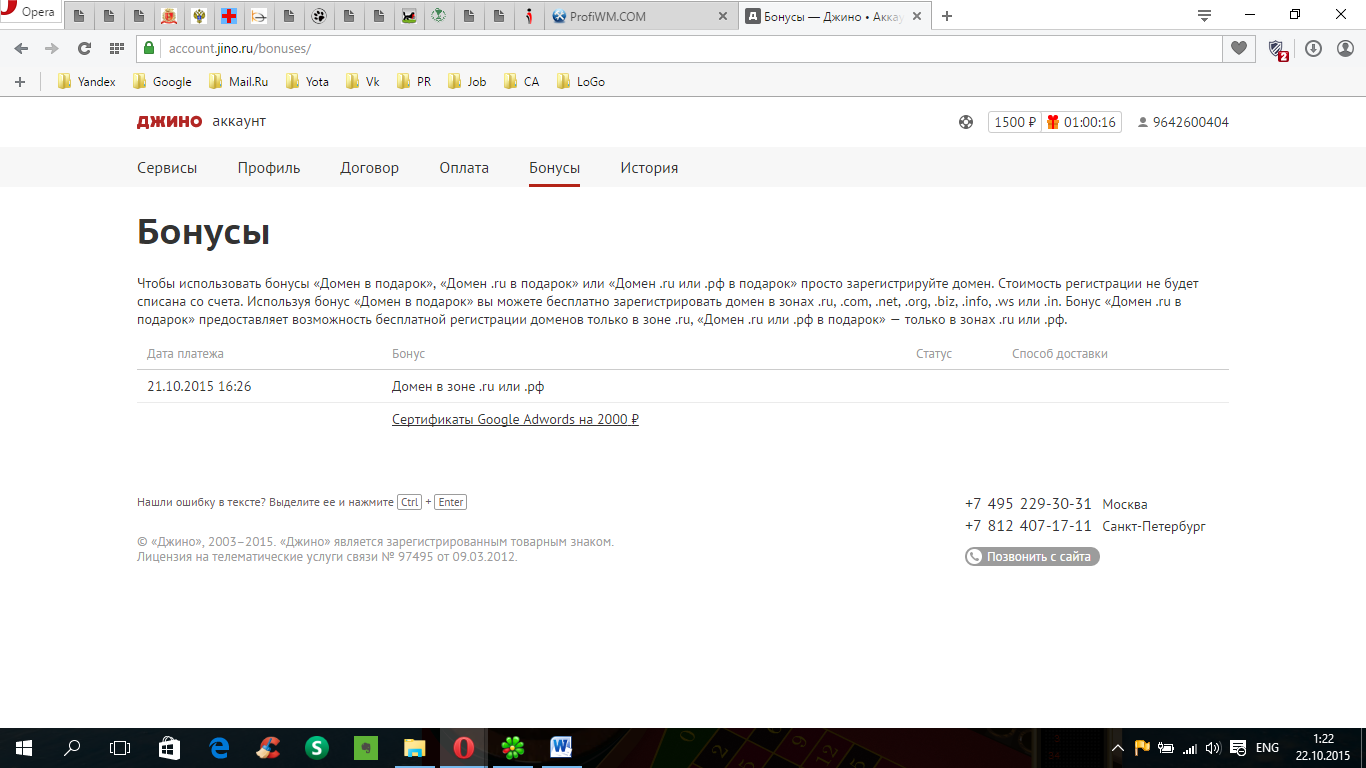Click the Бонус column header
This screenshot has height=768, width=1366.
pyautogui.click(x=408, y=354)
